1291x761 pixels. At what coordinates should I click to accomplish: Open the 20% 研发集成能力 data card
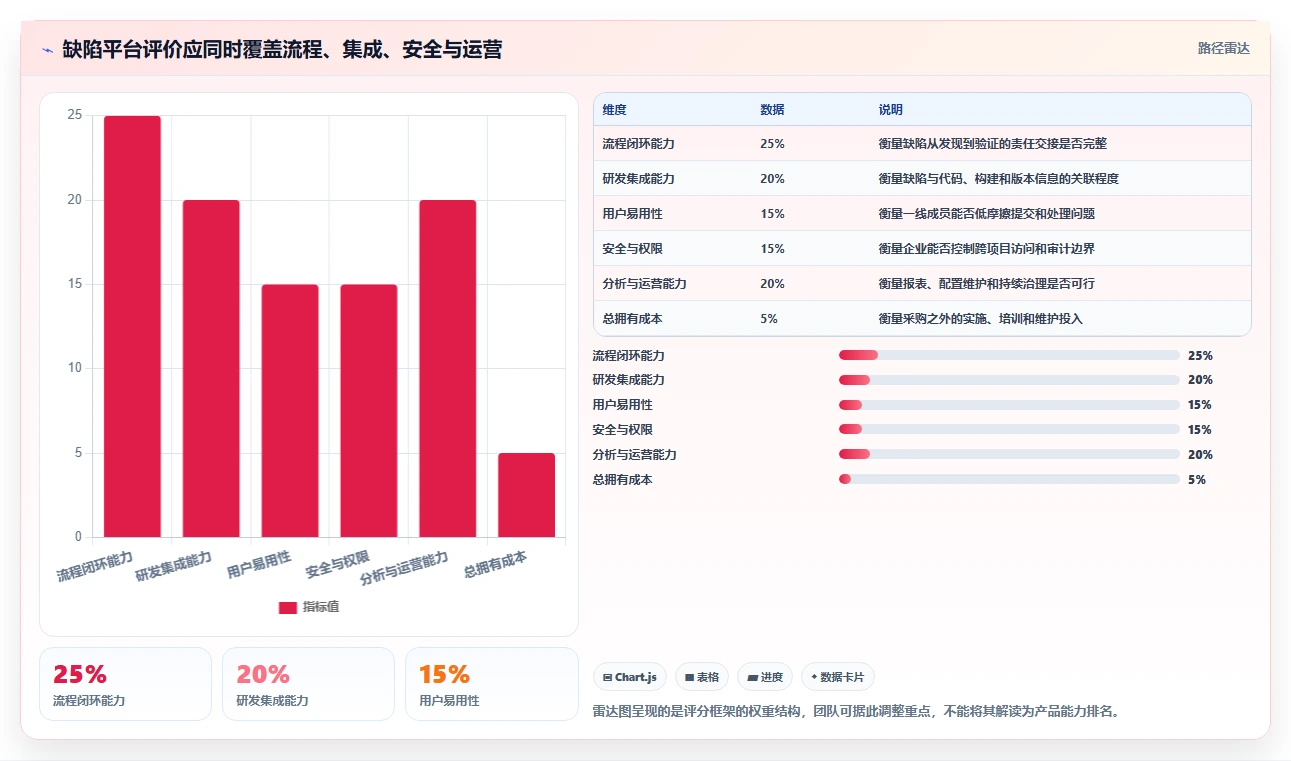[x=308, y=684]
